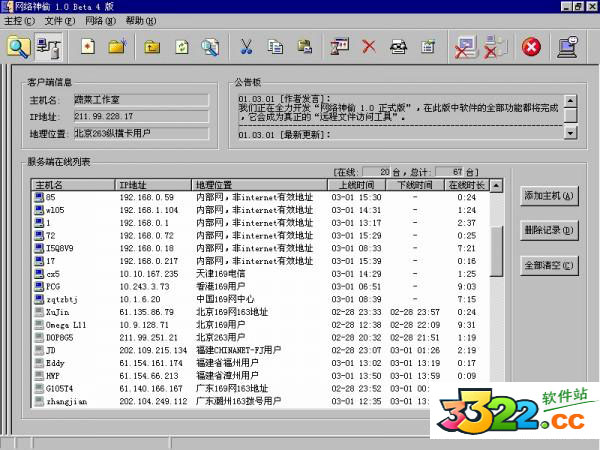Click the green refresh toolbar icon
The image size is (600, 450).
click(x=181, y=46)
